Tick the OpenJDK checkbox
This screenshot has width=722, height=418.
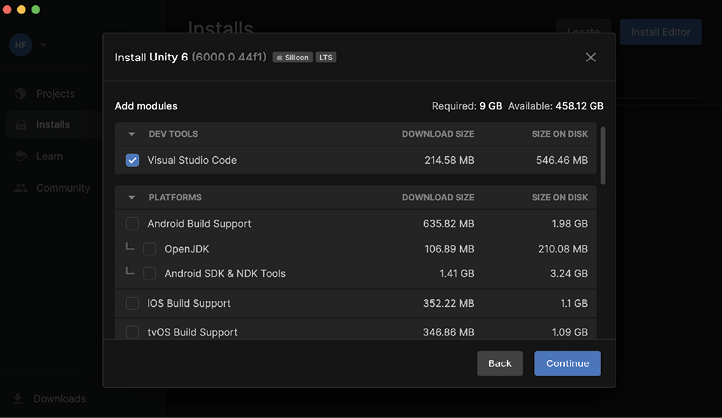pos(149,249)
